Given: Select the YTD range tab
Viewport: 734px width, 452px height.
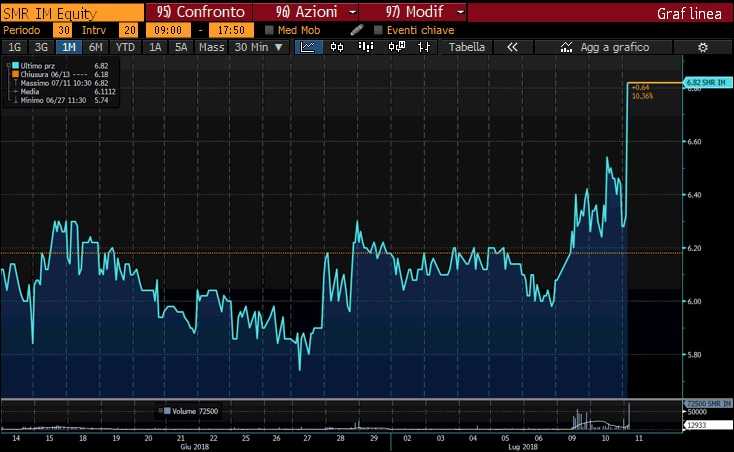Looking at the screenshot, I should [x=125, y=47].
